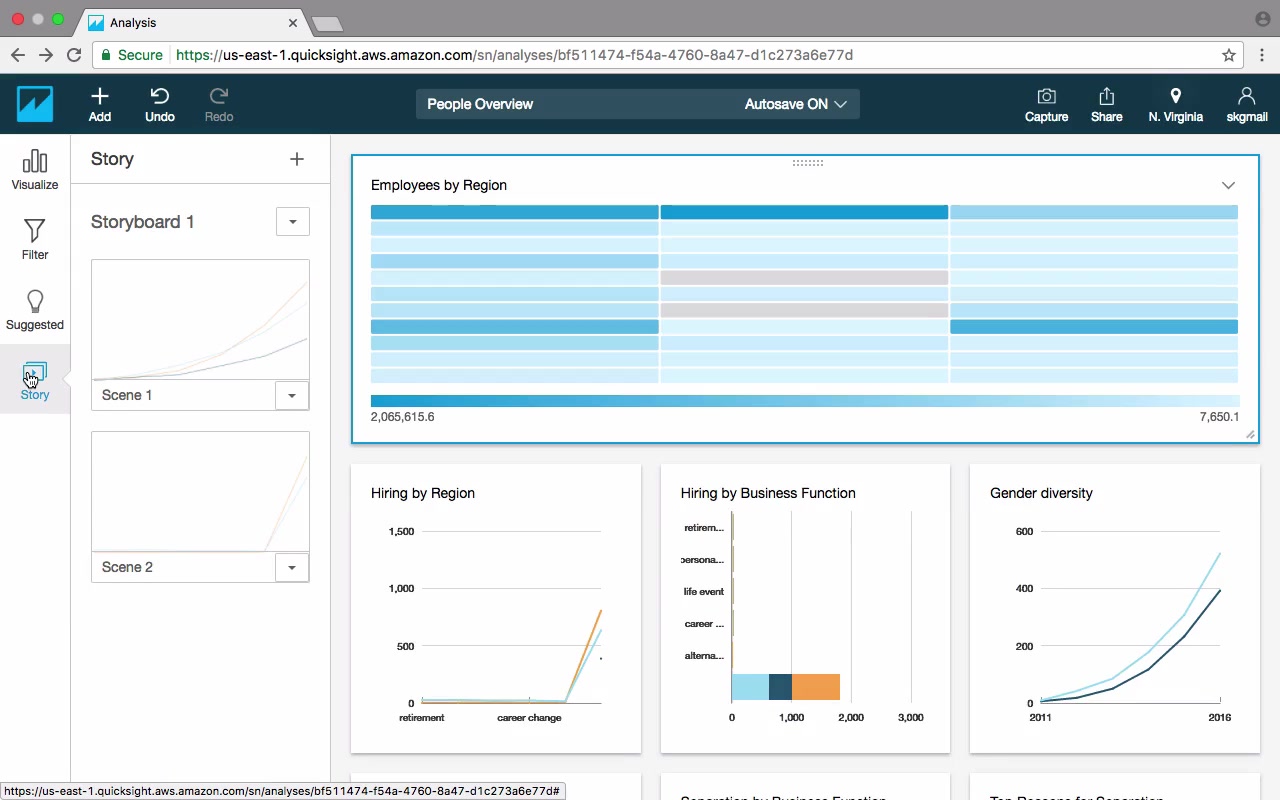Open the Scene 1 dropdown menu

[x=292, y=395]
